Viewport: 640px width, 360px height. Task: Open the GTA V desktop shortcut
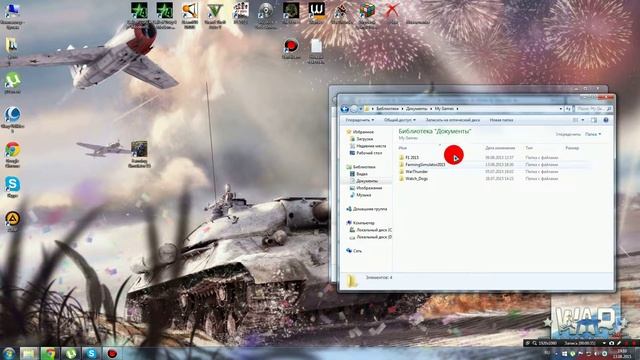pos(215,15)
